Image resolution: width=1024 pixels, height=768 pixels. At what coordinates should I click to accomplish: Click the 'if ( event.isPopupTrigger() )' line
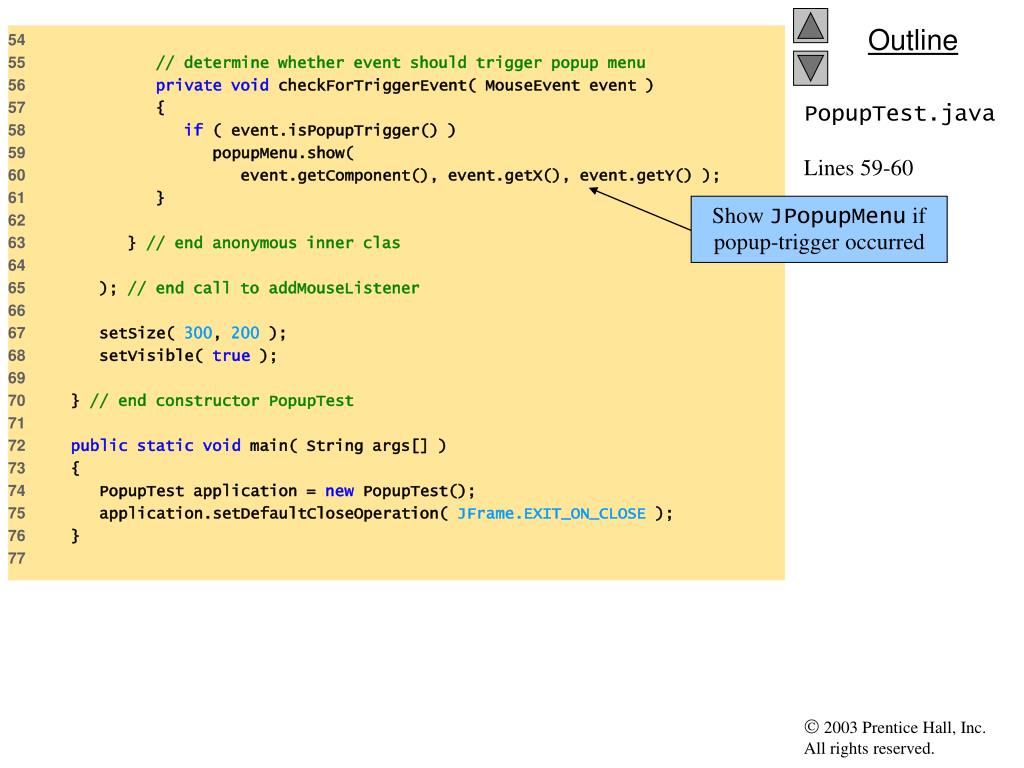(320, 131)
